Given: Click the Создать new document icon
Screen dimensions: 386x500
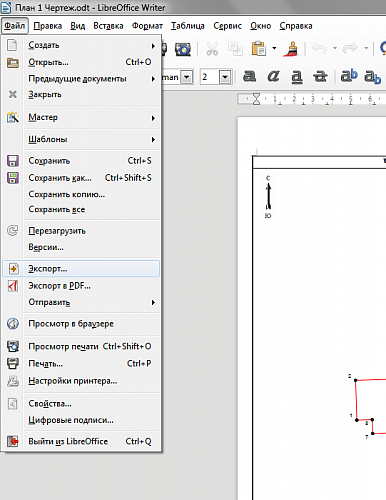Looking at the screenshot, I should [12, 45].
